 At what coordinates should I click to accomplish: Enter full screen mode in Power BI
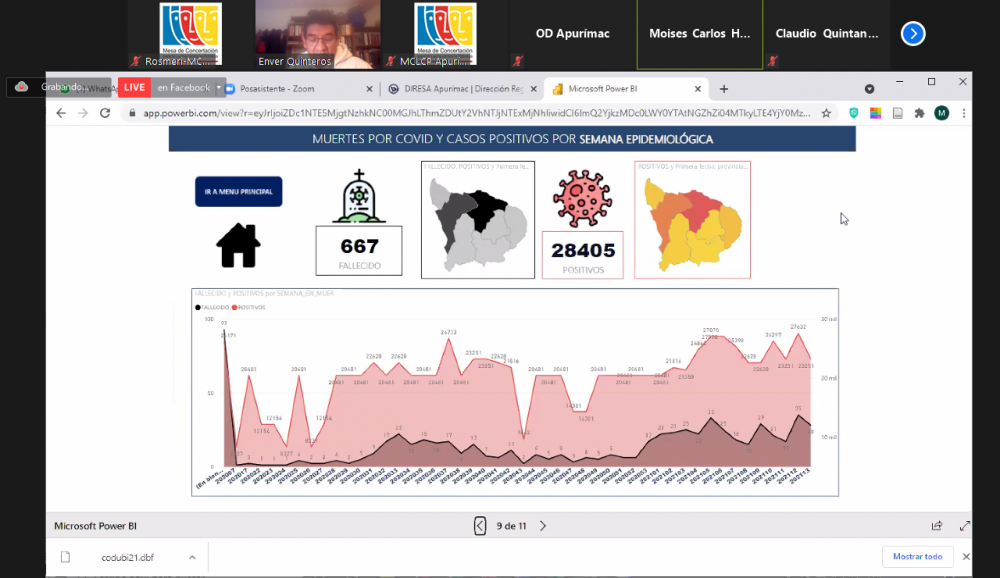[x=965, y=525]
